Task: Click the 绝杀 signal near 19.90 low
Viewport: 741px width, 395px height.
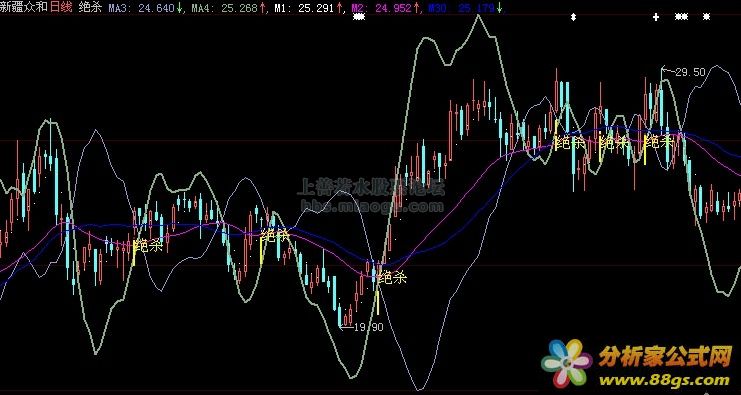Action: 393,277
